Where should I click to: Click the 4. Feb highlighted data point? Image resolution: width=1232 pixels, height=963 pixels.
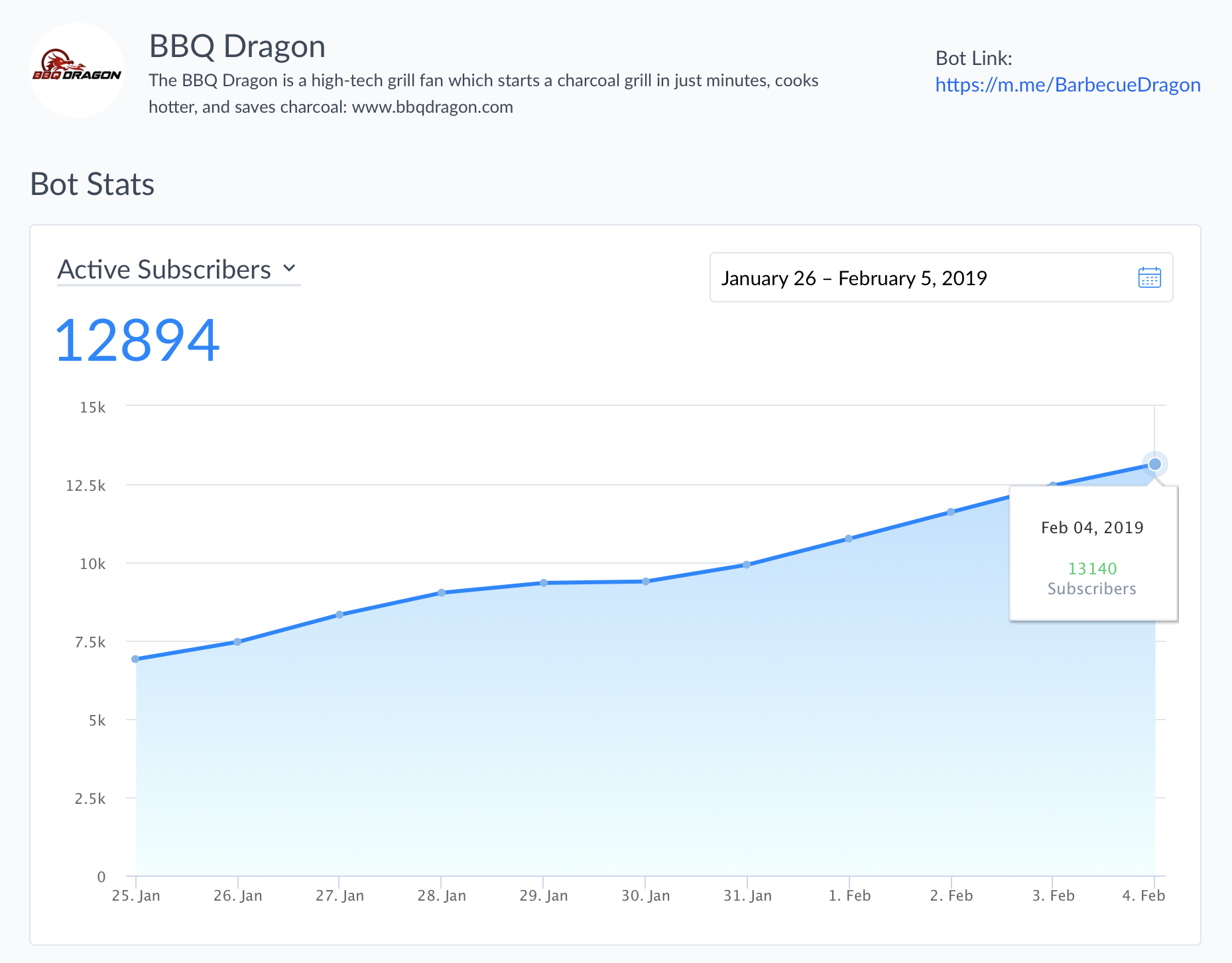point(1154,464)
